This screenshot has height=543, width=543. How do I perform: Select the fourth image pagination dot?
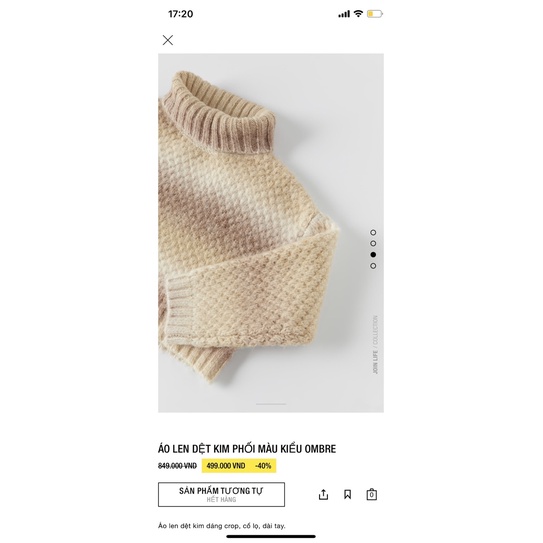point(373,266)
